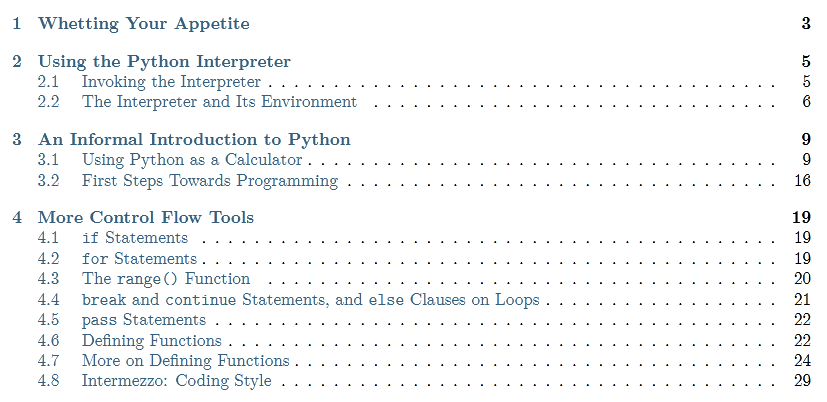Open An Informal Introduction to Python chapter

(193, 140)
